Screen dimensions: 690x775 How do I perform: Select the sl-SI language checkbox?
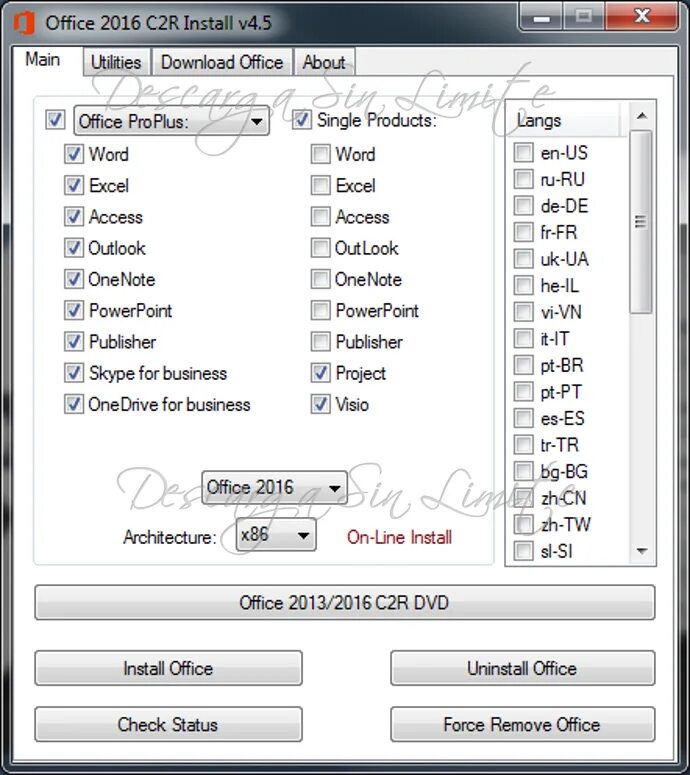pyautogui.click(x=523, y=551)
